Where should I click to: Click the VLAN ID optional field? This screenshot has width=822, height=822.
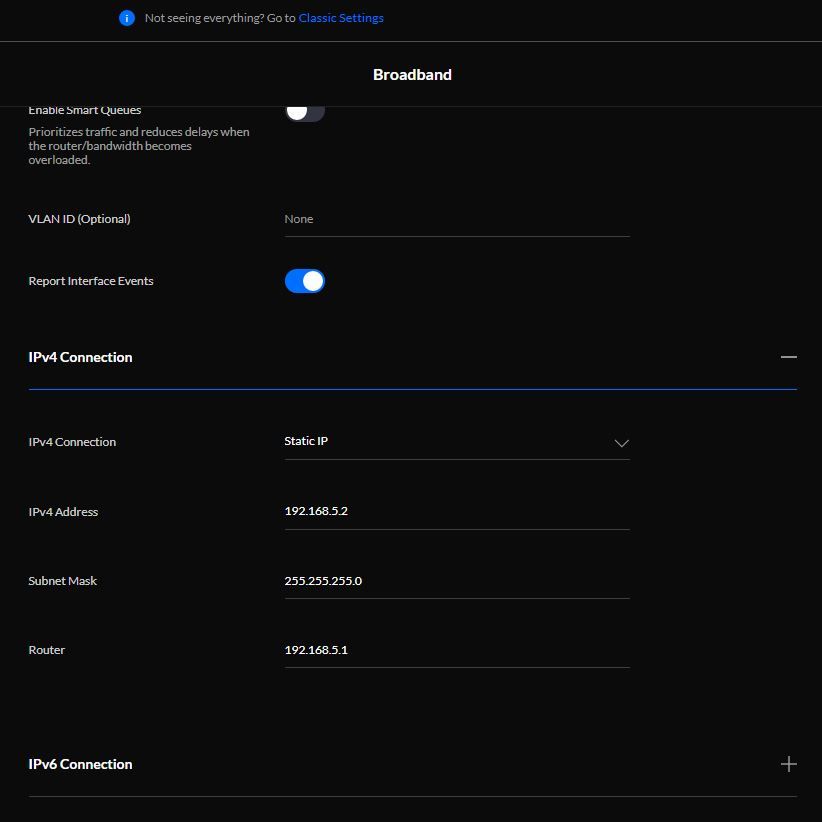455,219
